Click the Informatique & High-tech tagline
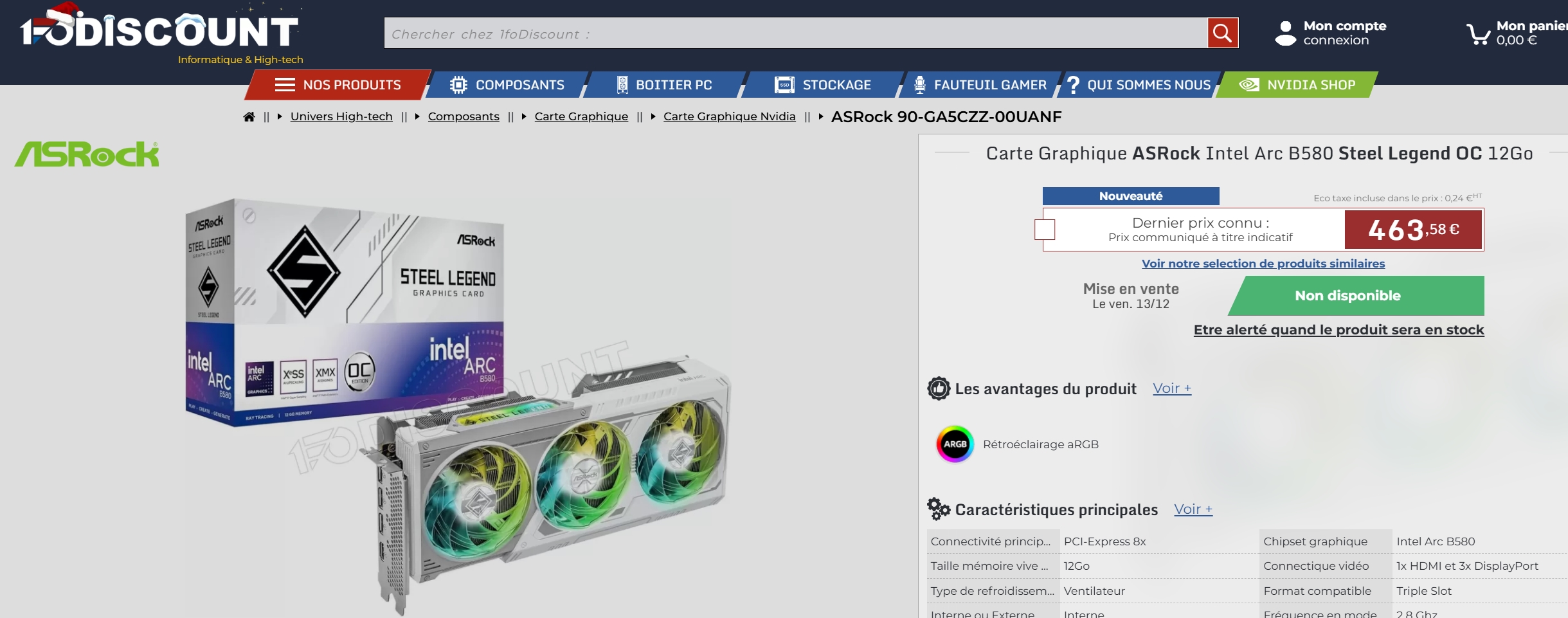Image resolution: width=1568 pixels, height=618 pixels. tap(240, 60)
